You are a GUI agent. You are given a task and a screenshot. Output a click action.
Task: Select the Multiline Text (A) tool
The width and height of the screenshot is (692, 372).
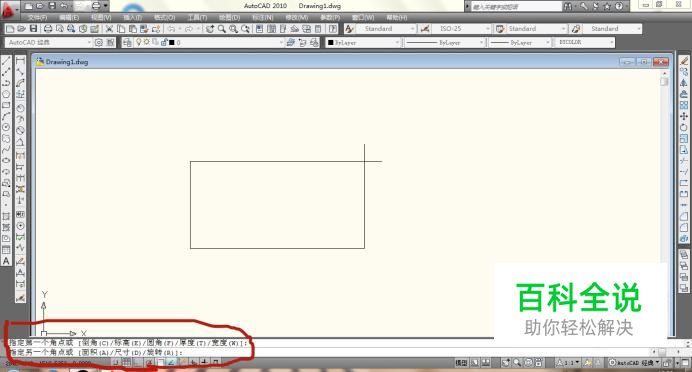click(x=6, y=261)
